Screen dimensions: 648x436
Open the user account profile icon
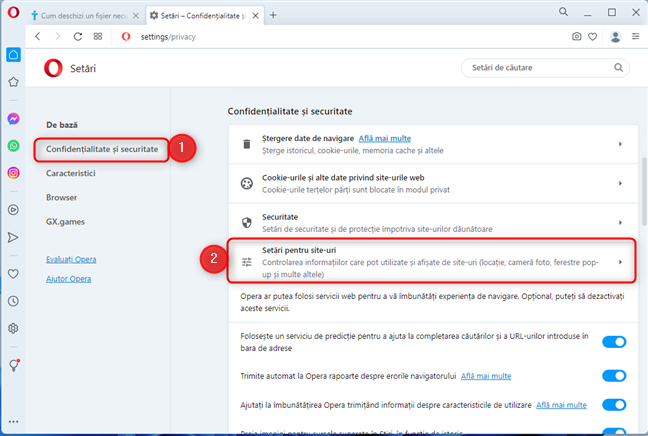click(x=615, y=36)
